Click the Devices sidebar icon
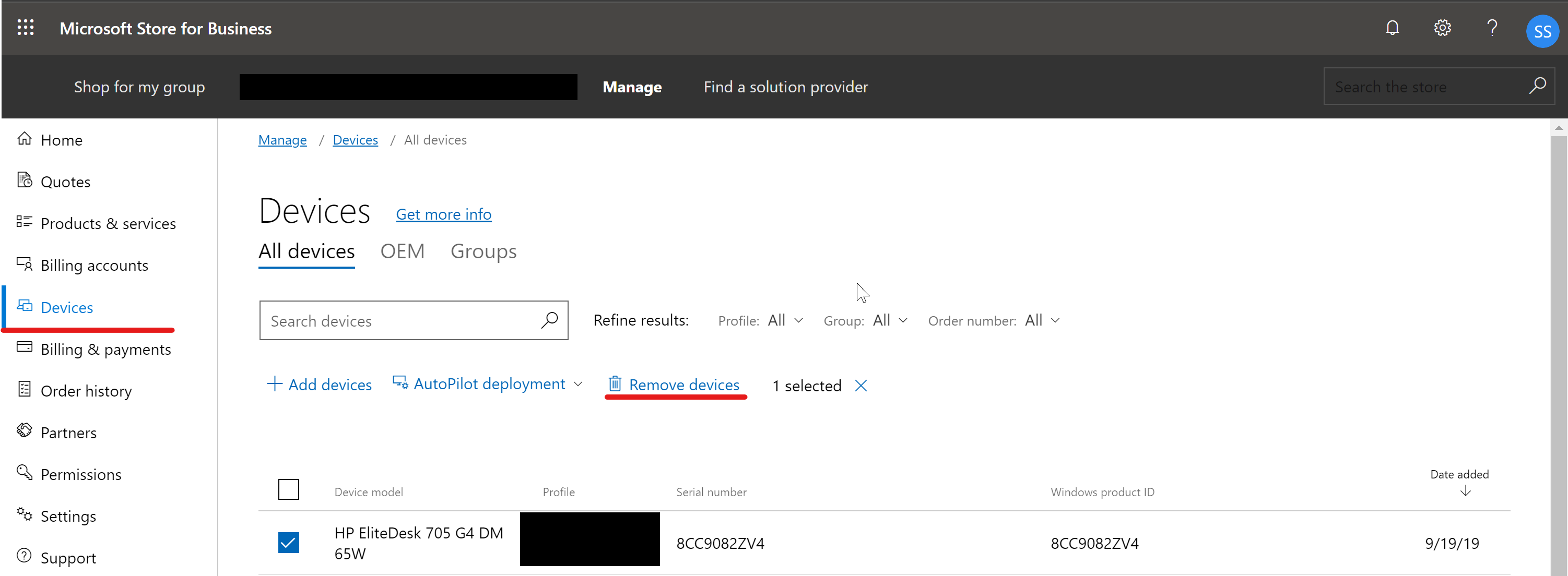The image size is (1568, 576). pyautogui.click(x=25, y=306)
